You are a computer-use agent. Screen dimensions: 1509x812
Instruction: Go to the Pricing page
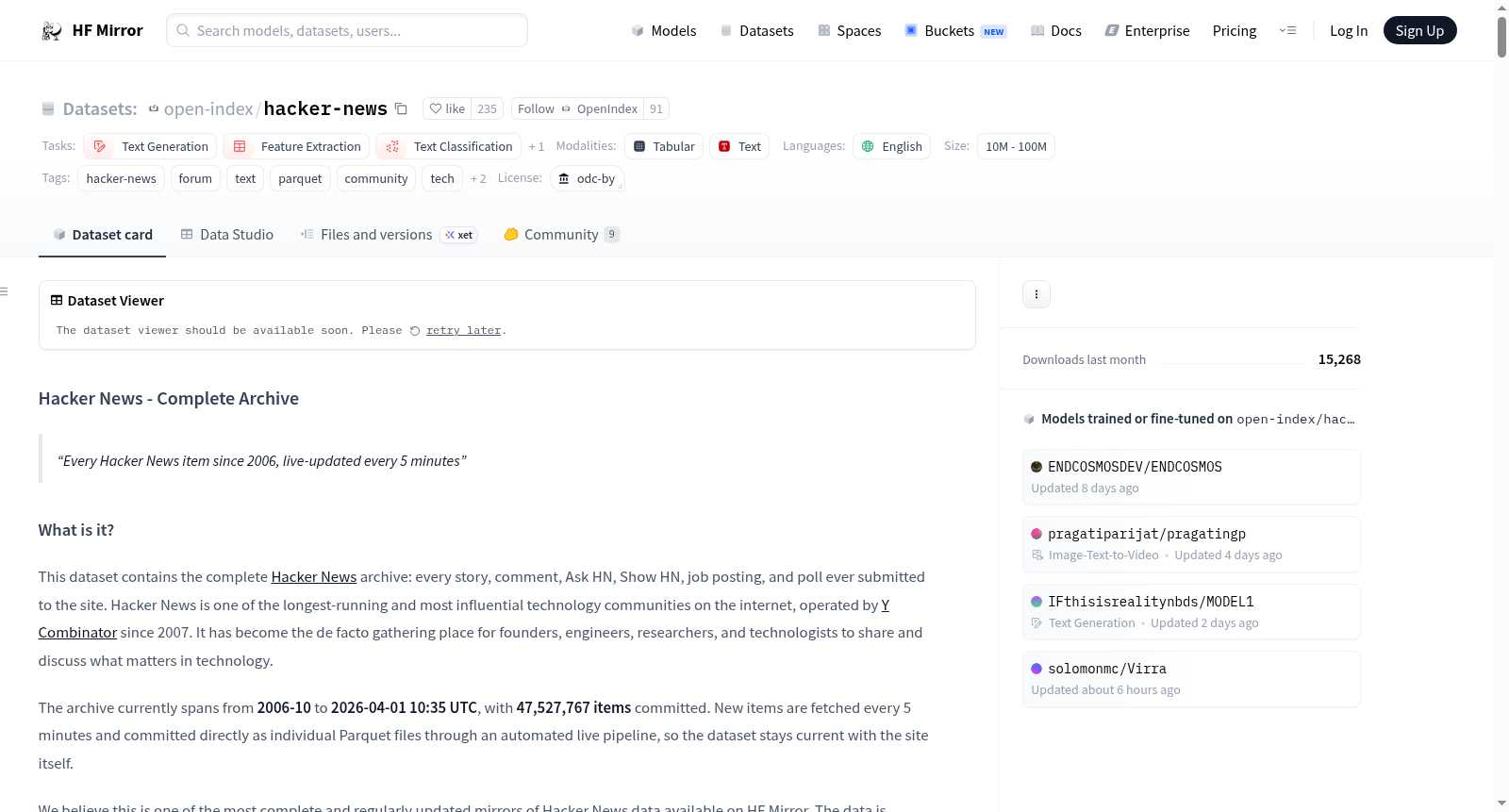(1235, 30)
